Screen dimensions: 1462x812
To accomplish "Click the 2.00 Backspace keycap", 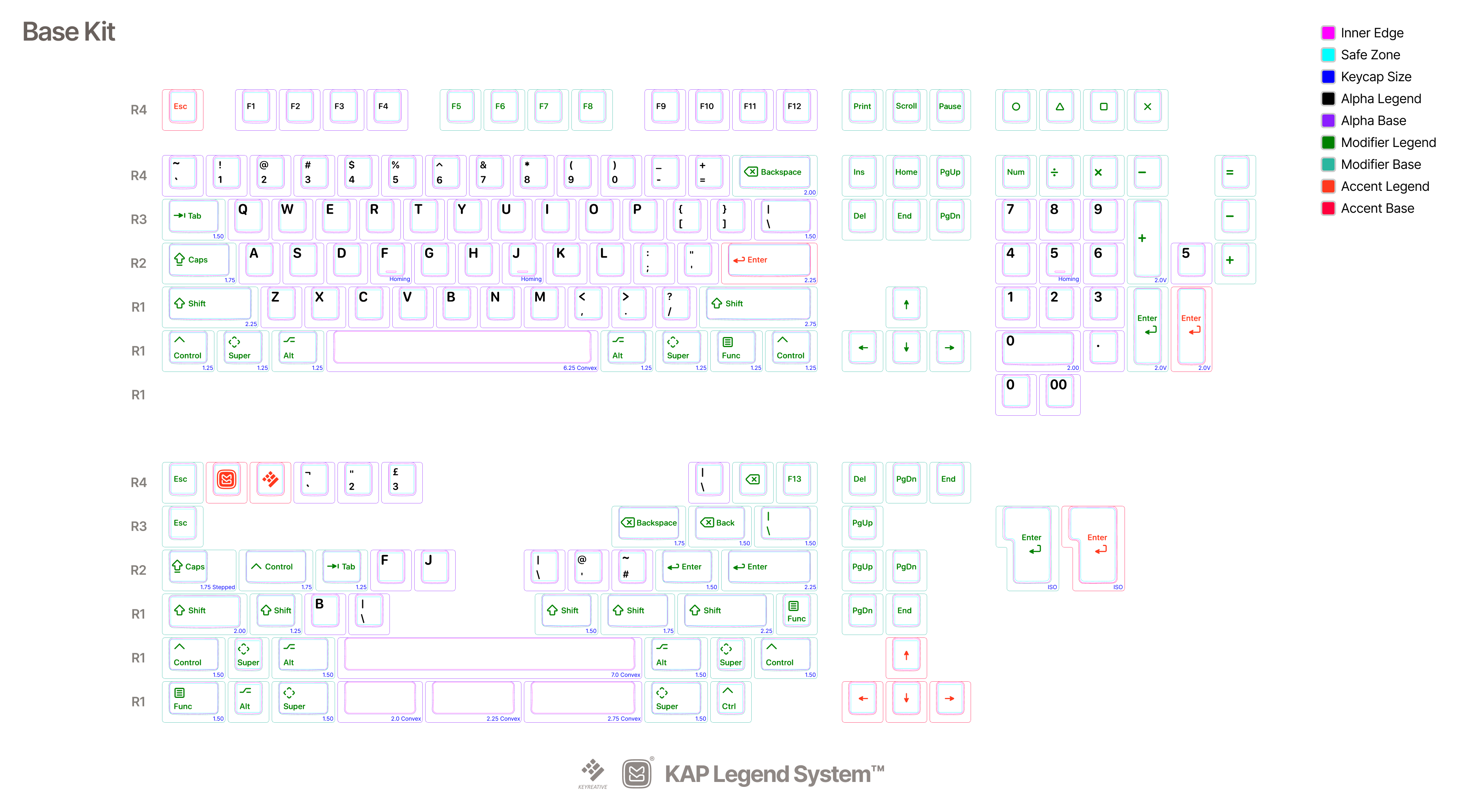I will point(775,175).
